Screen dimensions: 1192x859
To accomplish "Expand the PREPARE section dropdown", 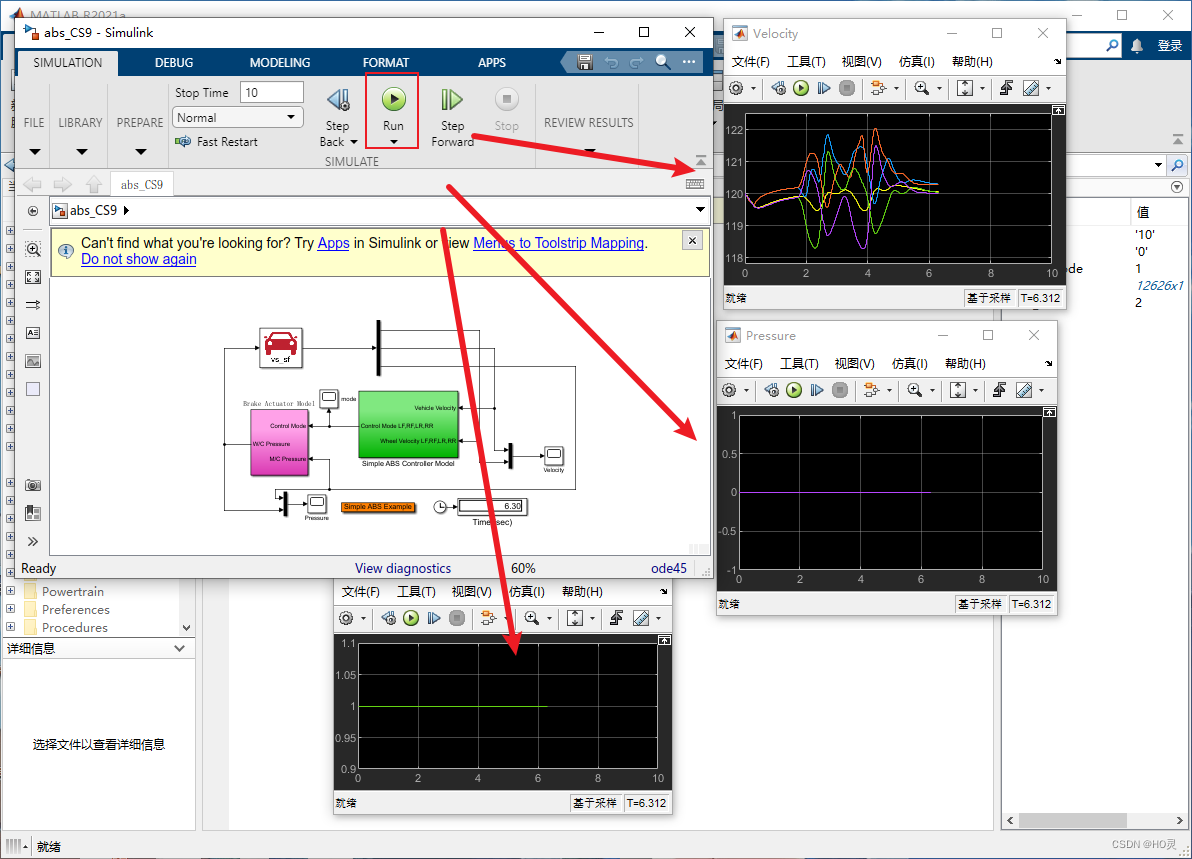I will click(141, 151).
